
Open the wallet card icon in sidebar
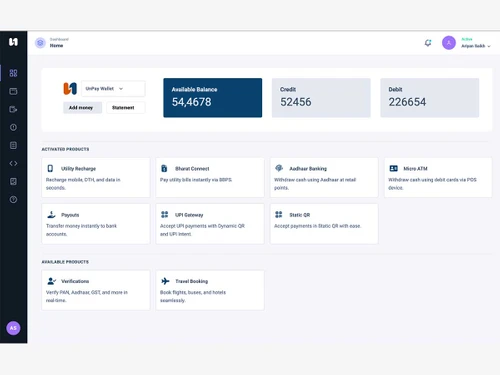coord(13,91)
